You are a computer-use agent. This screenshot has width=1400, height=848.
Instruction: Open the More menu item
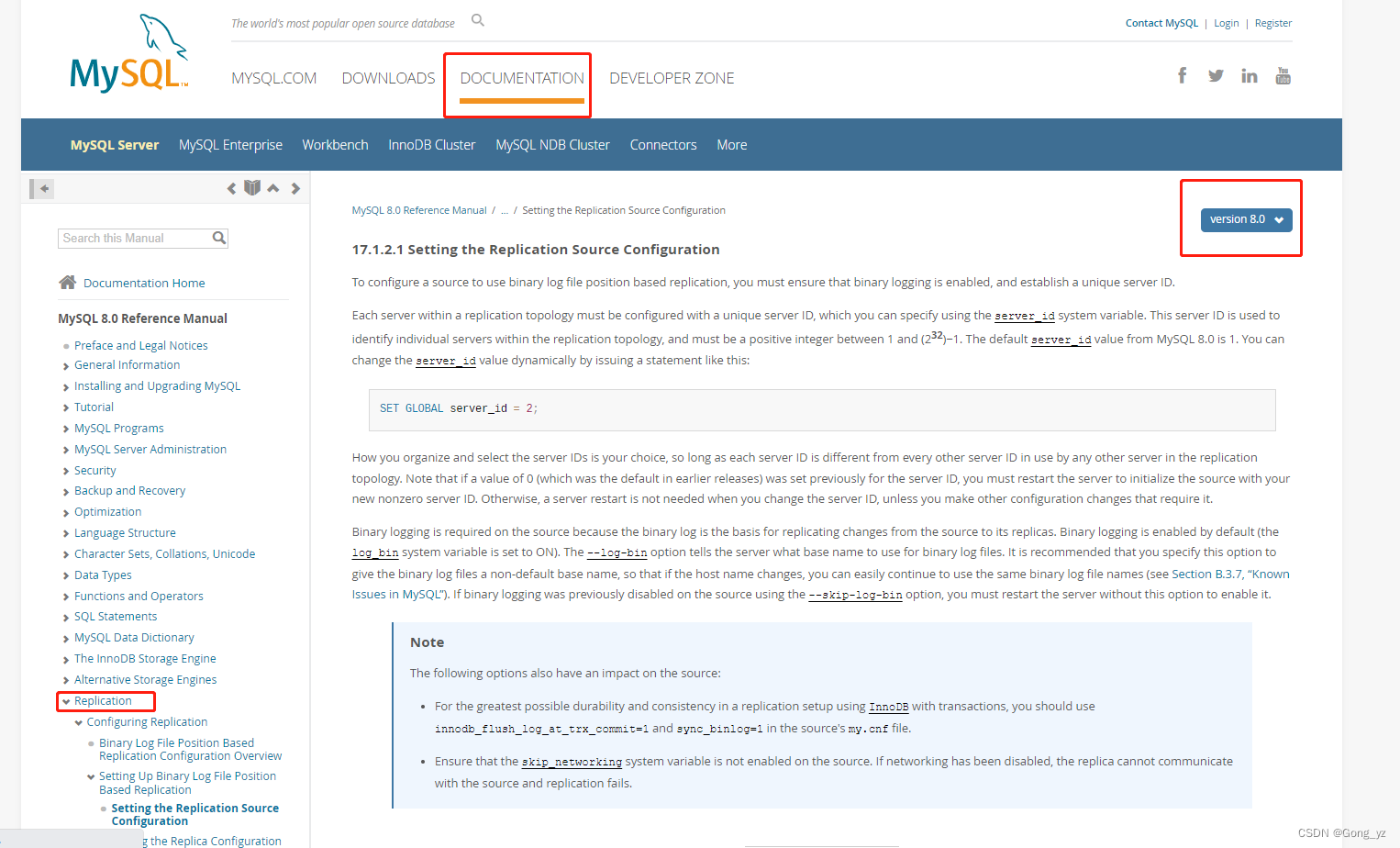(x=731, y=145)
